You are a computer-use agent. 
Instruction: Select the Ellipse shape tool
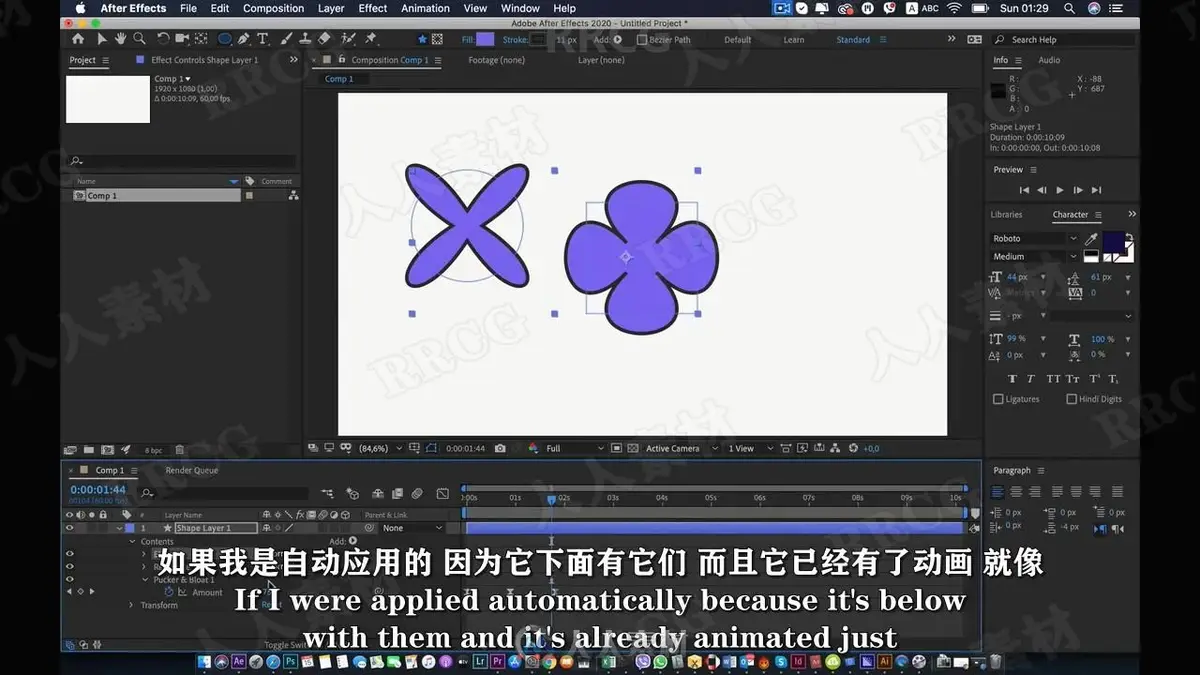click(x=225, y=39)
